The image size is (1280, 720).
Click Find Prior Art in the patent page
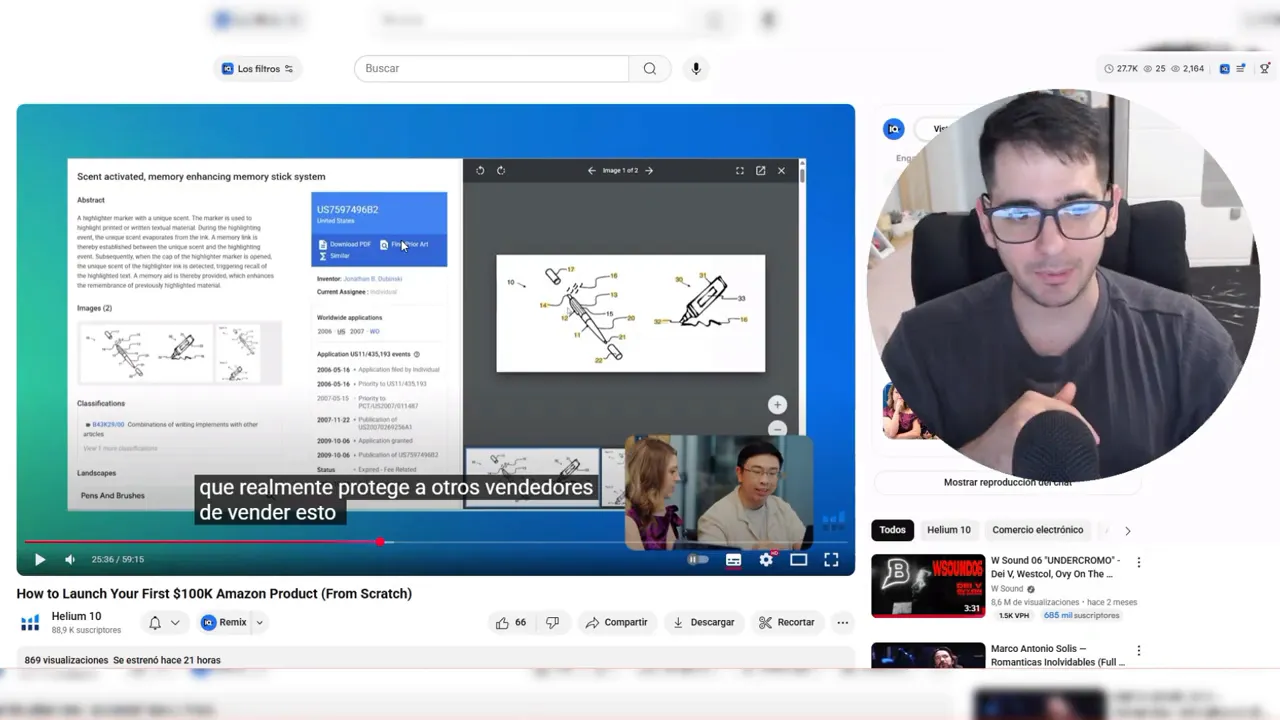(x=405, y=244)
